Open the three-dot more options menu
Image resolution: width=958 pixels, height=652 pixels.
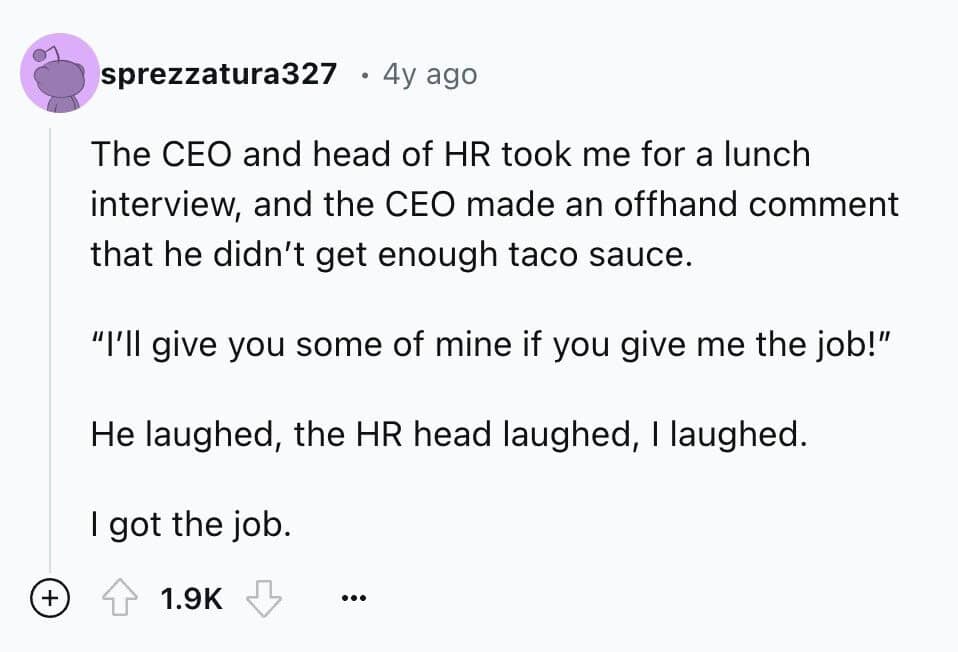[352, 600]
